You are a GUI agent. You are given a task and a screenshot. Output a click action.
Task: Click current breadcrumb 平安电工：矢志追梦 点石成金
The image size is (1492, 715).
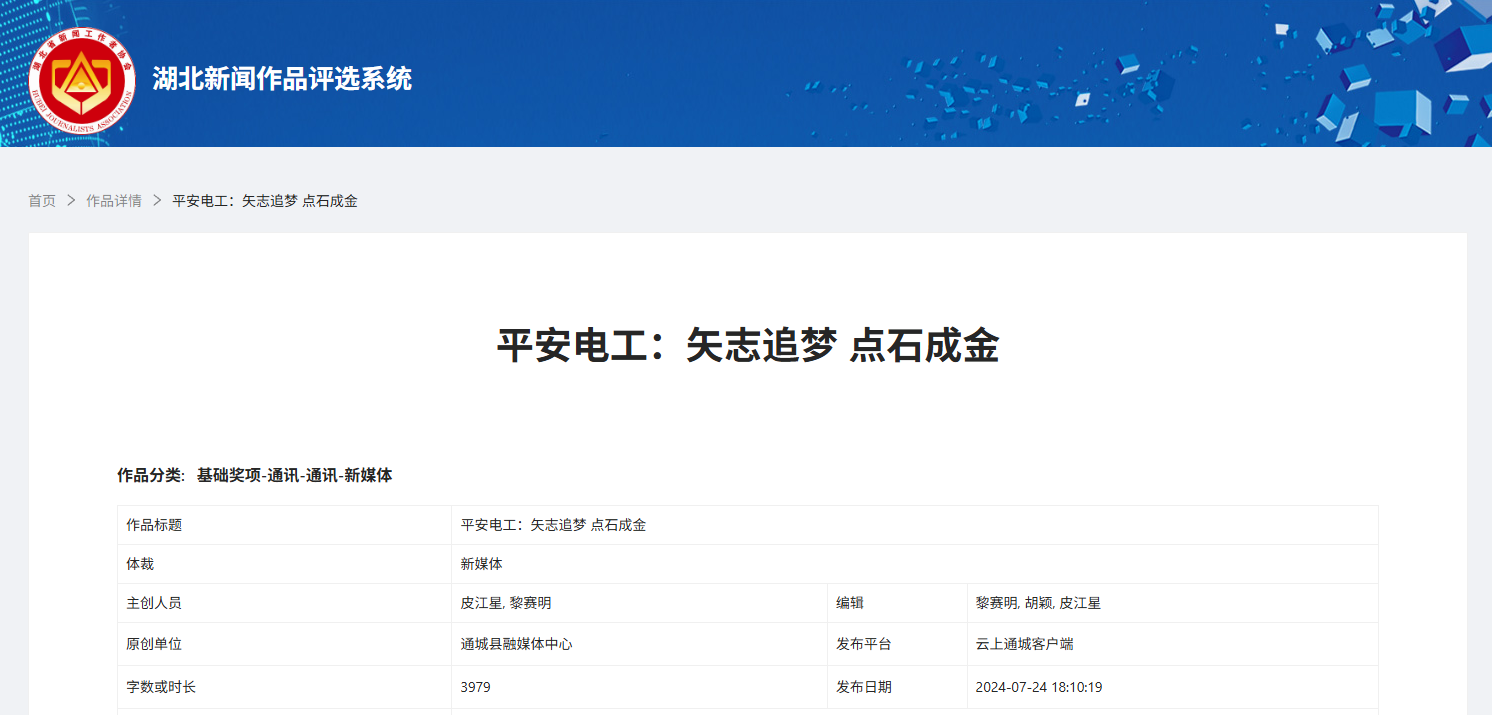(x=265, y=201)
